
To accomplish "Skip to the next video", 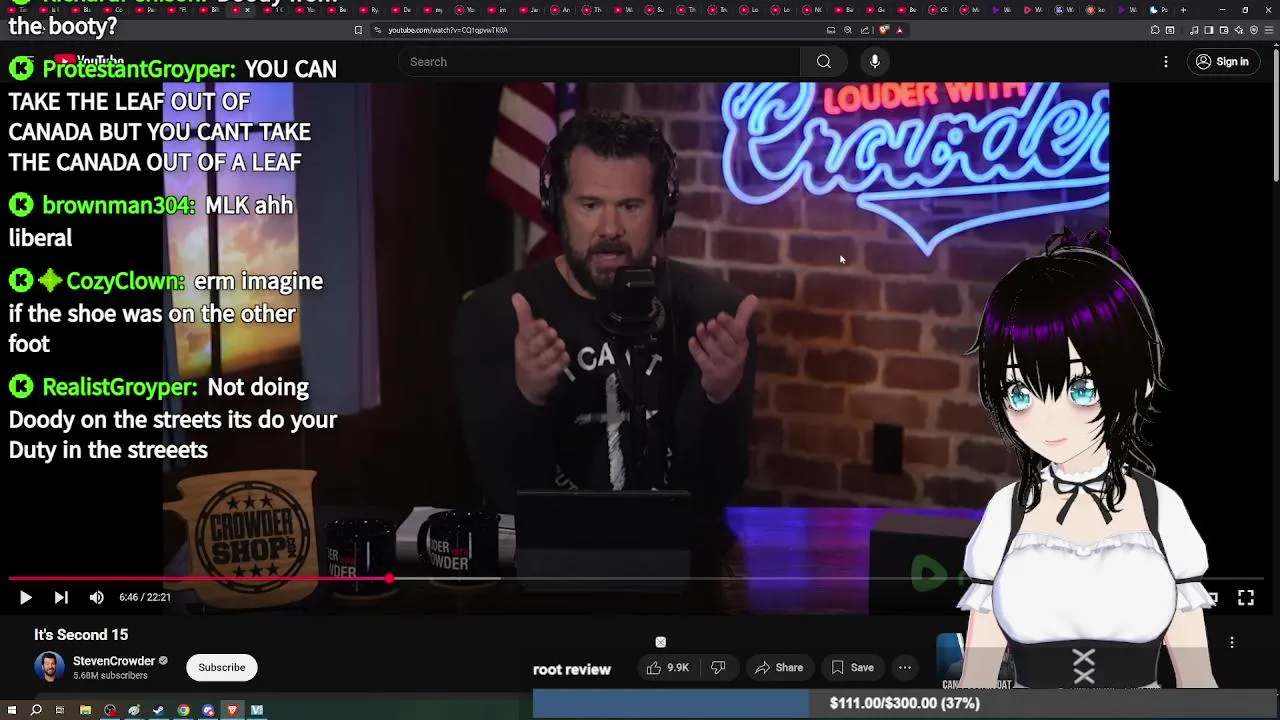I will point(61,597).
